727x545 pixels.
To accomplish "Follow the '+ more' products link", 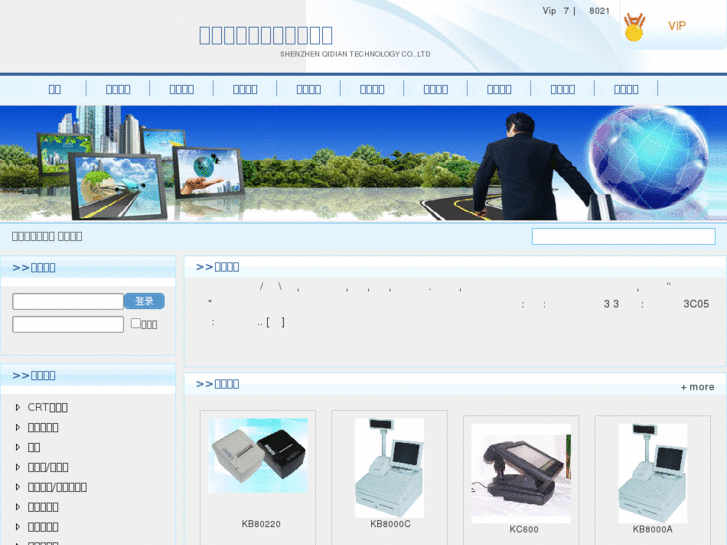I will [x=697, y=387].
